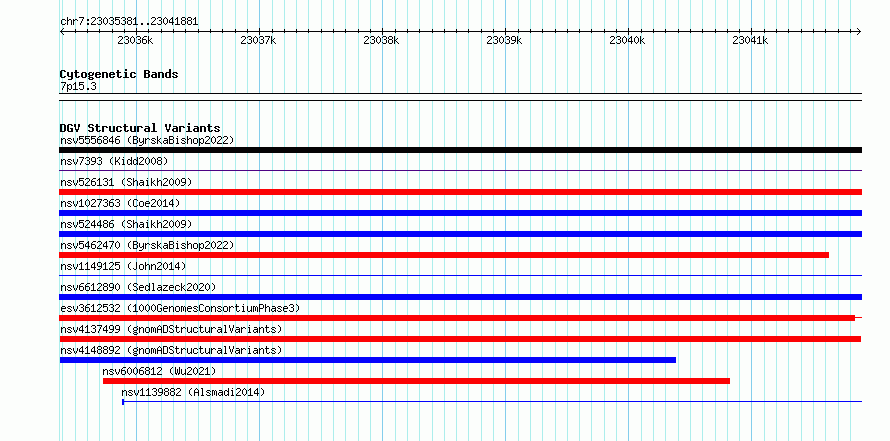This screenshot has width=890, height=441.
Task: Select the blue nsv6612890 variant bar
Action: coord(460,297)
